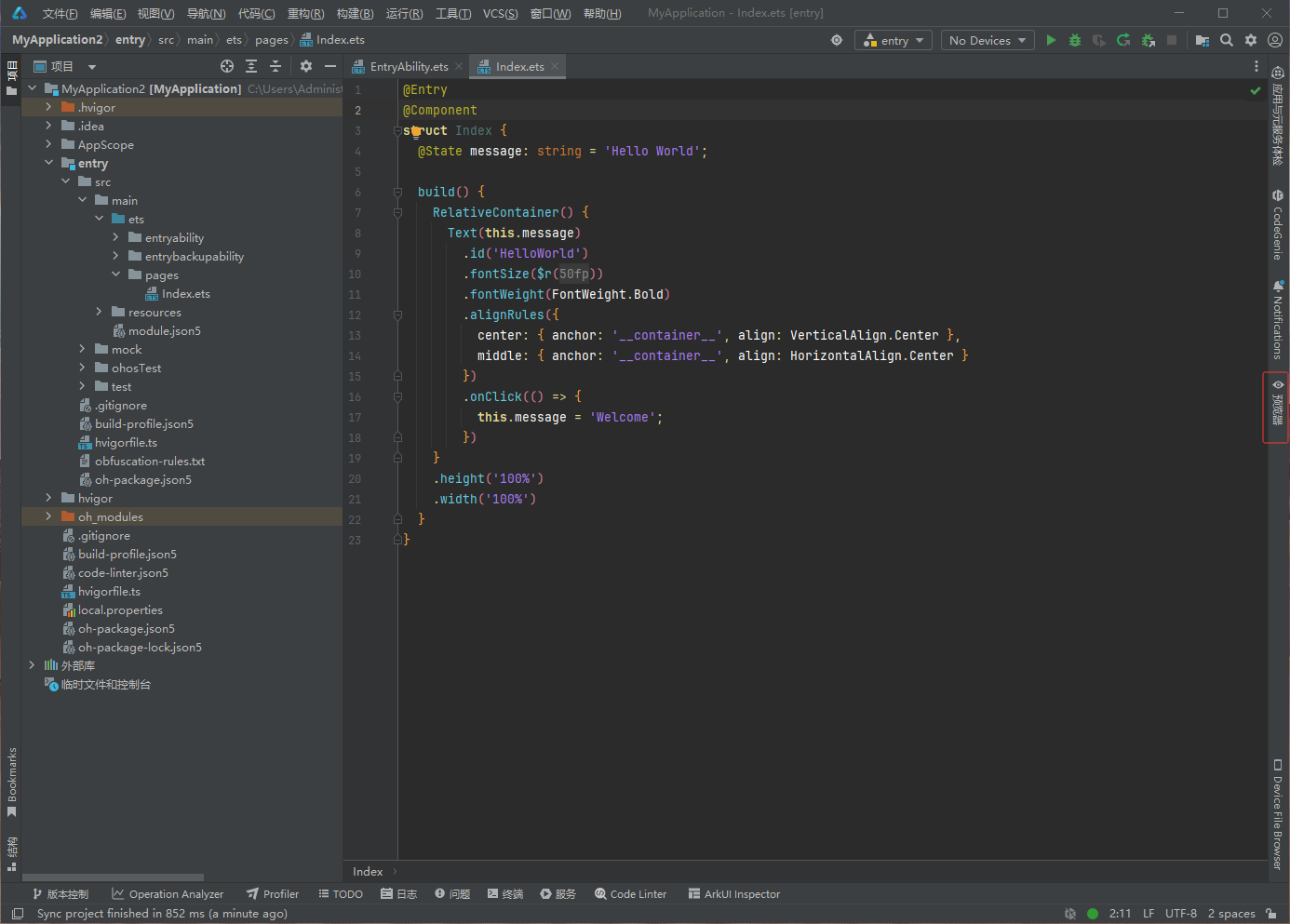Click the 2:11 caret position indicator
This screenshot has height=924, width=1290.
click(x=1120, y=914)
